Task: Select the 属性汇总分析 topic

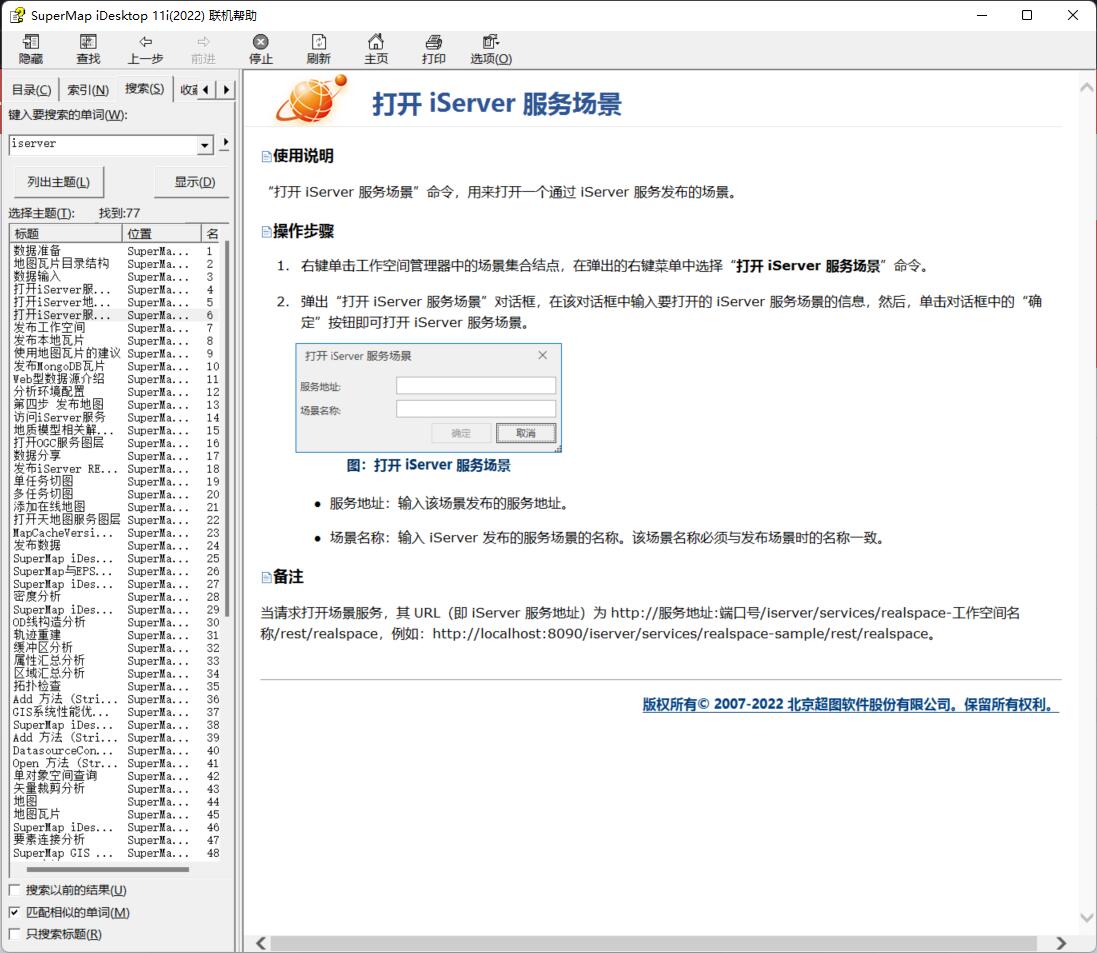Action: tap(49, 661)
